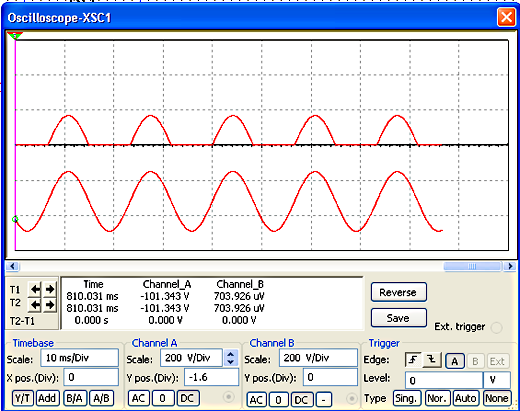This screenshot has width=520, height=411.
Task: Open trigger level unit V box
Action: [x=497, y=380]
